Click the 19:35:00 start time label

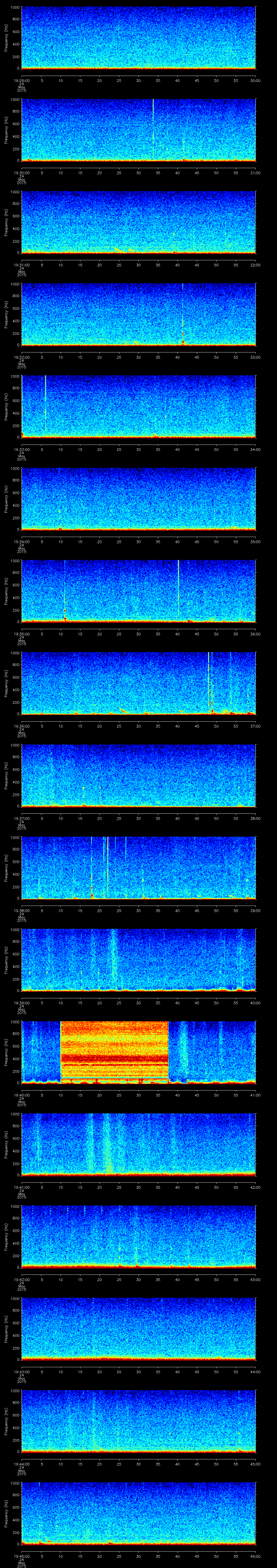(21, 634)
